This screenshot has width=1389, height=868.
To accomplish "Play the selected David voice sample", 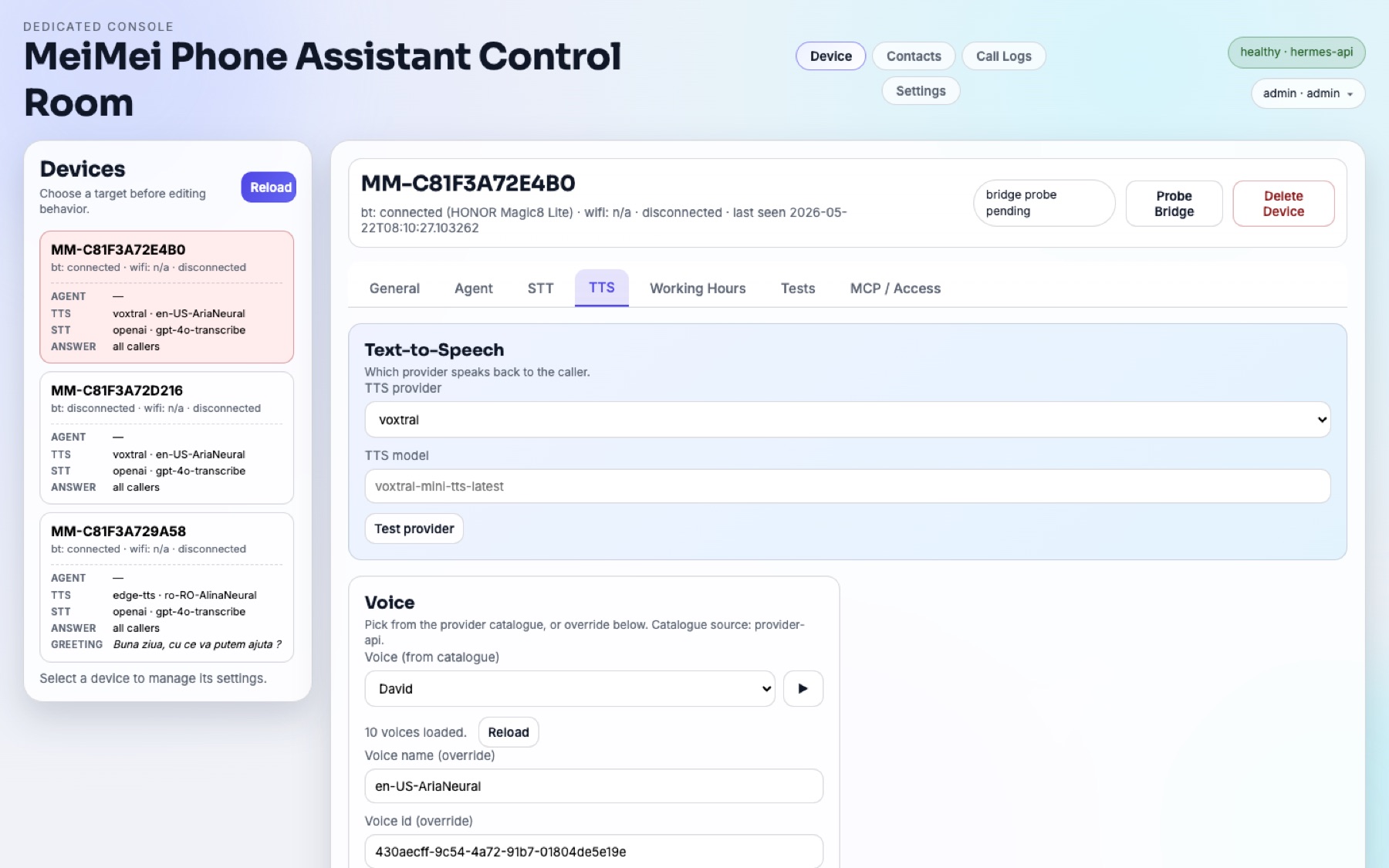I will 803,688.
